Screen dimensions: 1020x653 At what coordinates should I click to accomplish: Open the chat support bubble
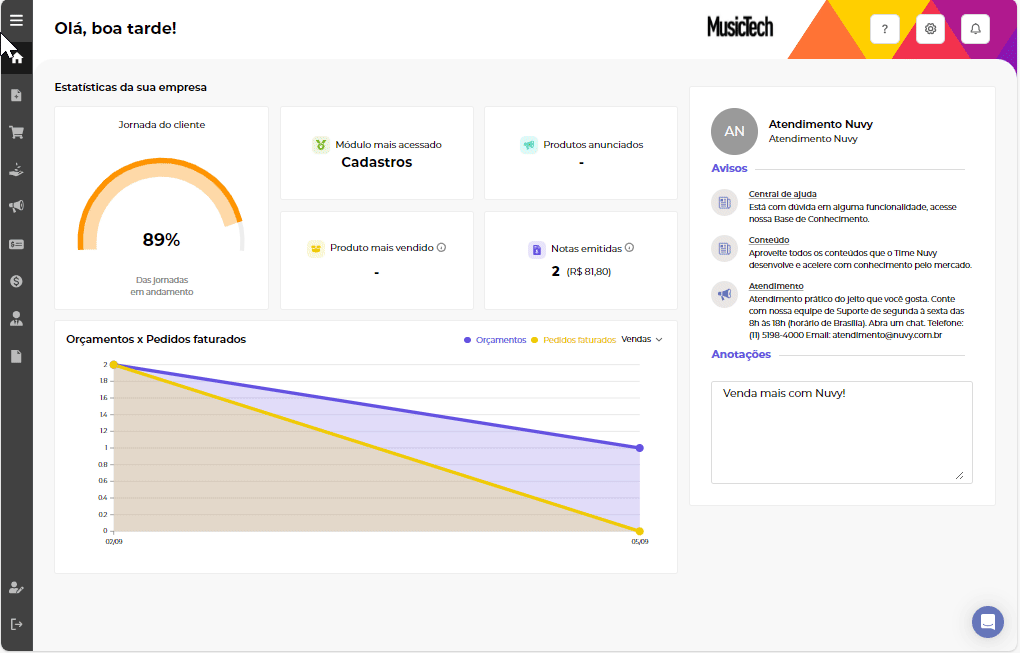click(x=988, y=621)
